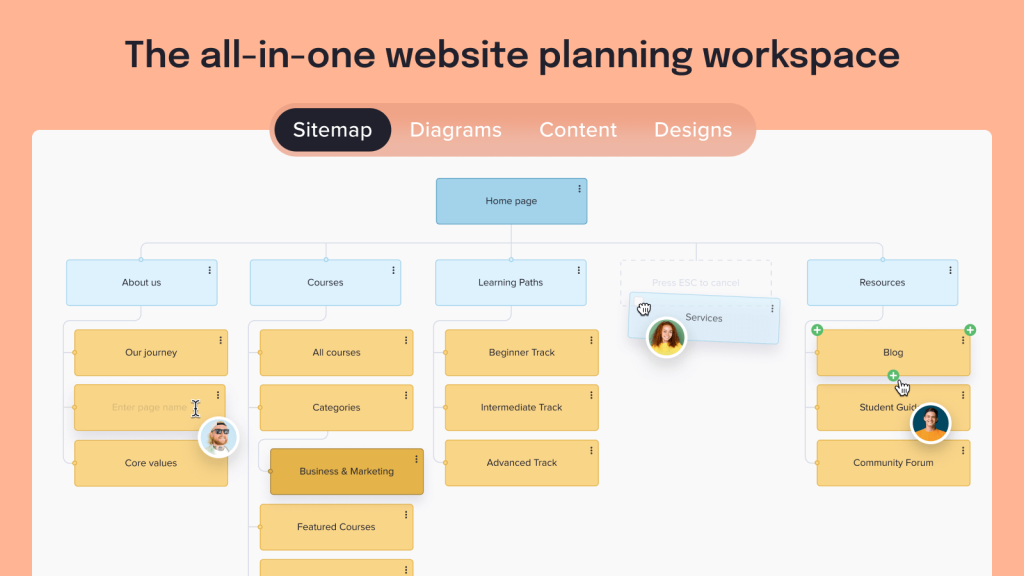Open Learning Paths card options dots
The image size is (1024, 576).
(579, 270)
